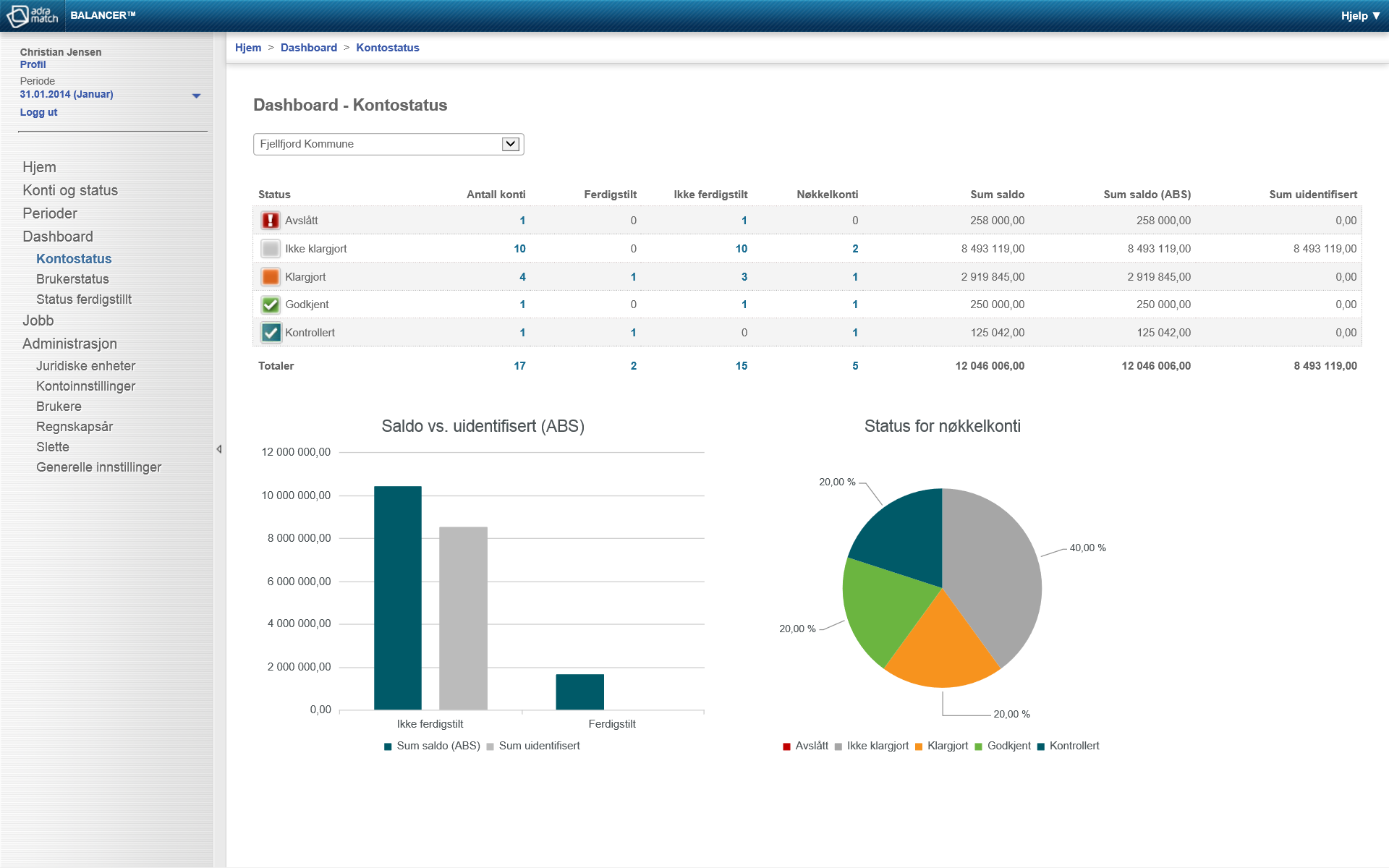Click the green Godkjent pie legend swatch
1389x868 pixels.
[x=979, y=746]
